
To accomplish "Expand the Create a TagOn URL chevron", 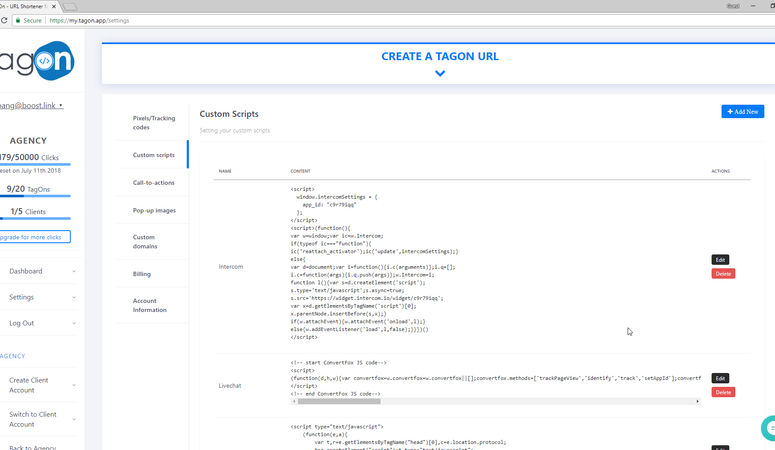I will pos(440,73).
